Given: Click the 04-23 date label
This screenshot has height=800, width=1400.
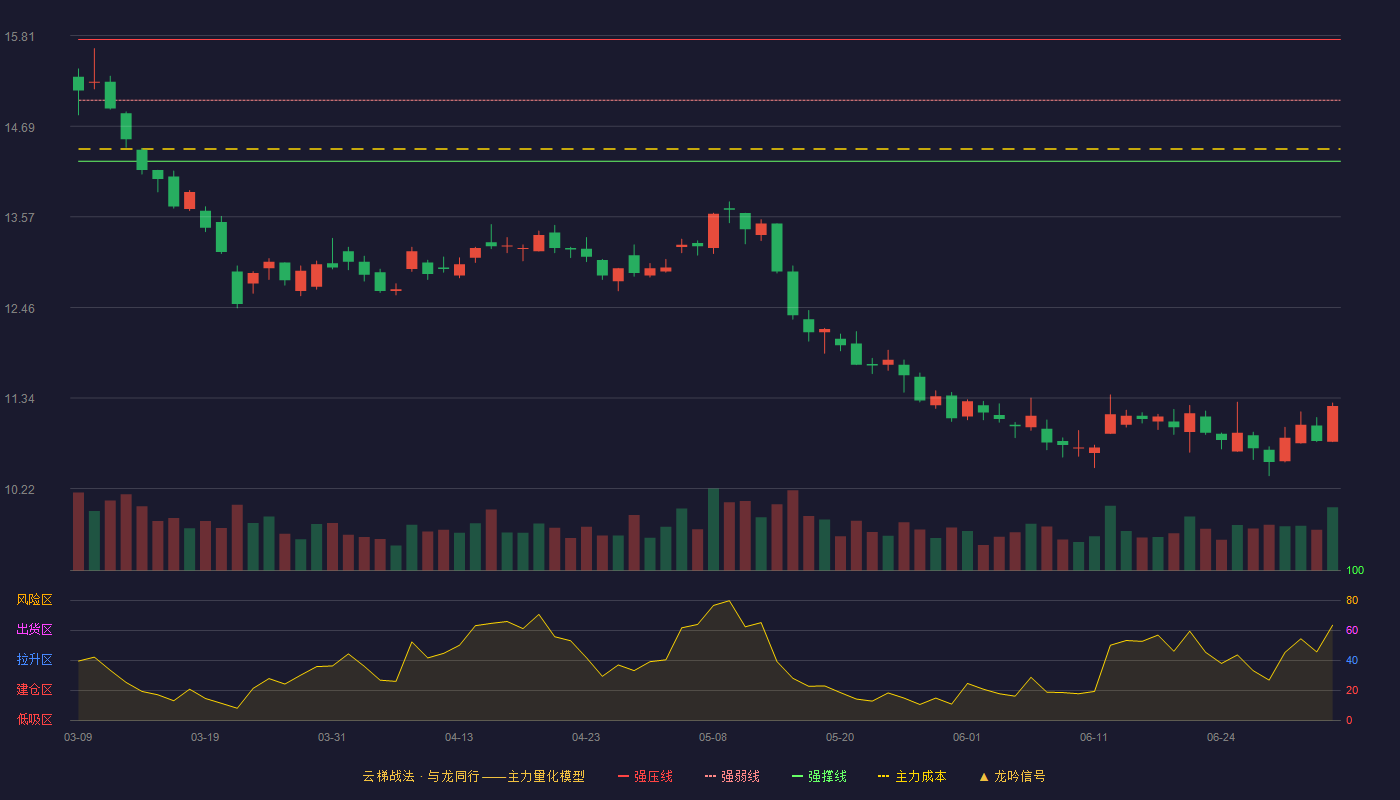Looking at the screenshot, I should tap(586, 737).
